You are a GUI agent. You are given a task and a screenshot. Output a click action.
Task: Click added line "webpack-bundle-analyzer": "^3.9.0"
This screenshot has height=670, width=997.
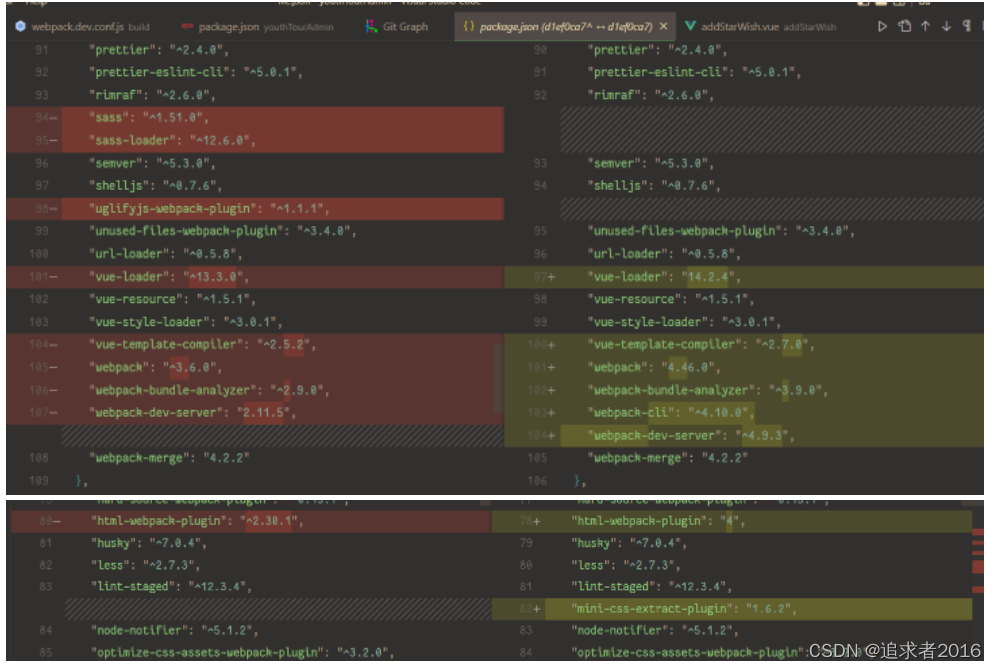point(708,390)
